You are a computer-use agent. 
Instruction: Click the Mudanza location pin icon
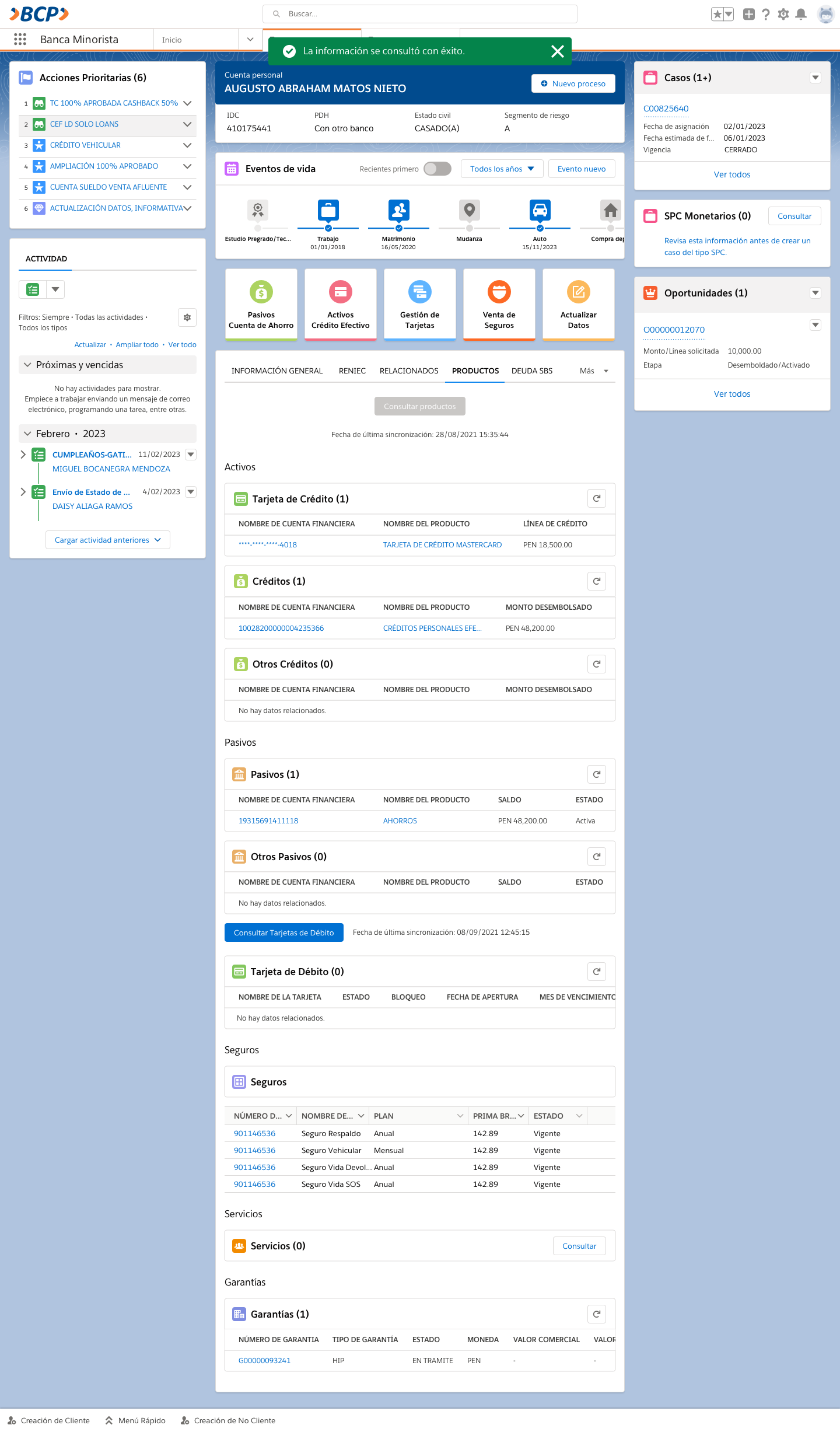click(x=469, y=210)
